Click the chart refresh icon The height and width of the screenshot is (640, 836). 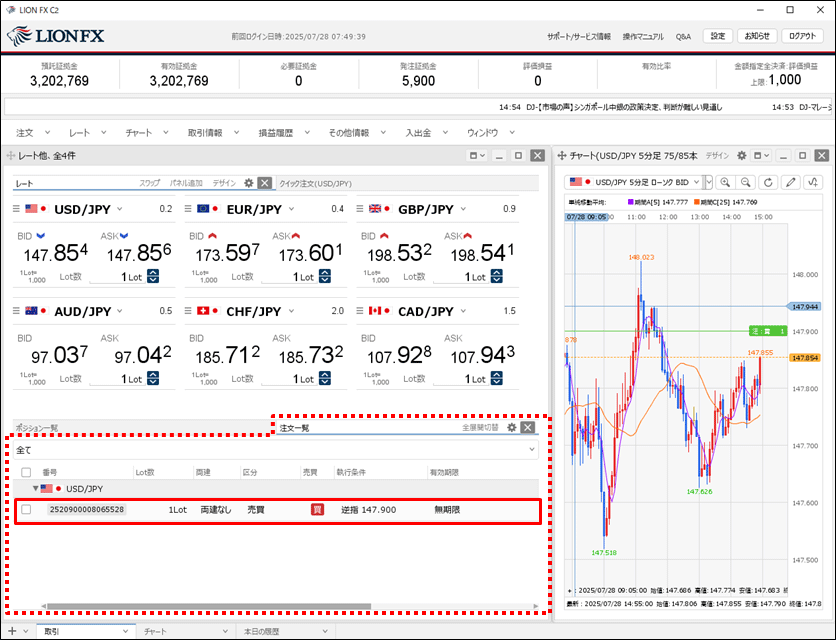(x=768, y=182)
